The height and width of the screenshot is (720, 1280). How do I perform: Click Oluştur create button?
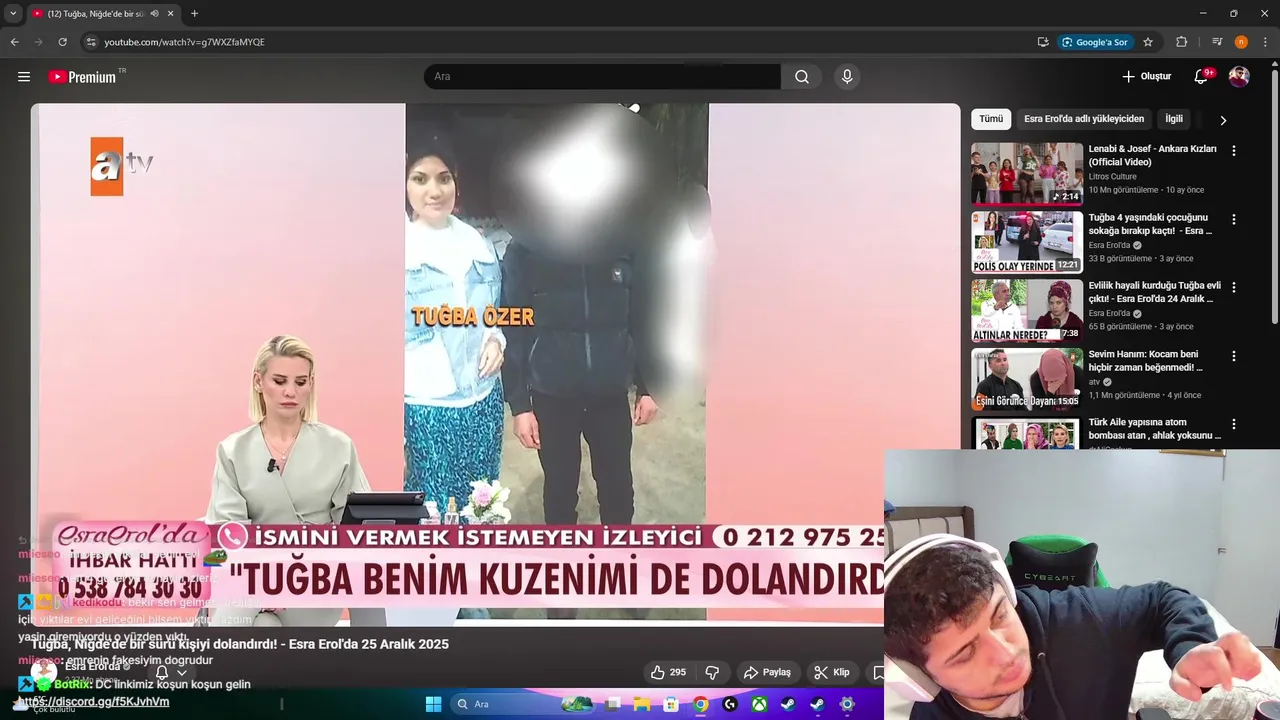[1146, 77]
